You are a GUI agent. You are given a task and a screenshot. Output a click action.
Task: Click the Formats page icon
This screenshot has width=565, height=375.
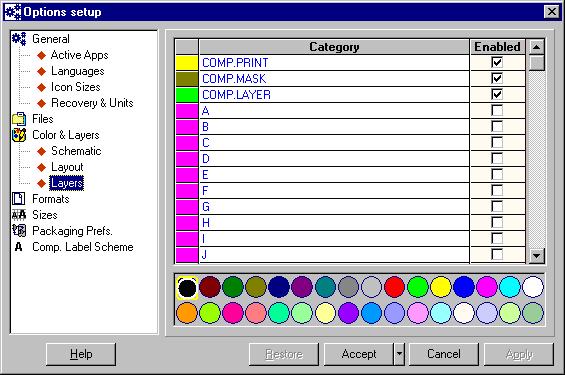pos(19,199)
